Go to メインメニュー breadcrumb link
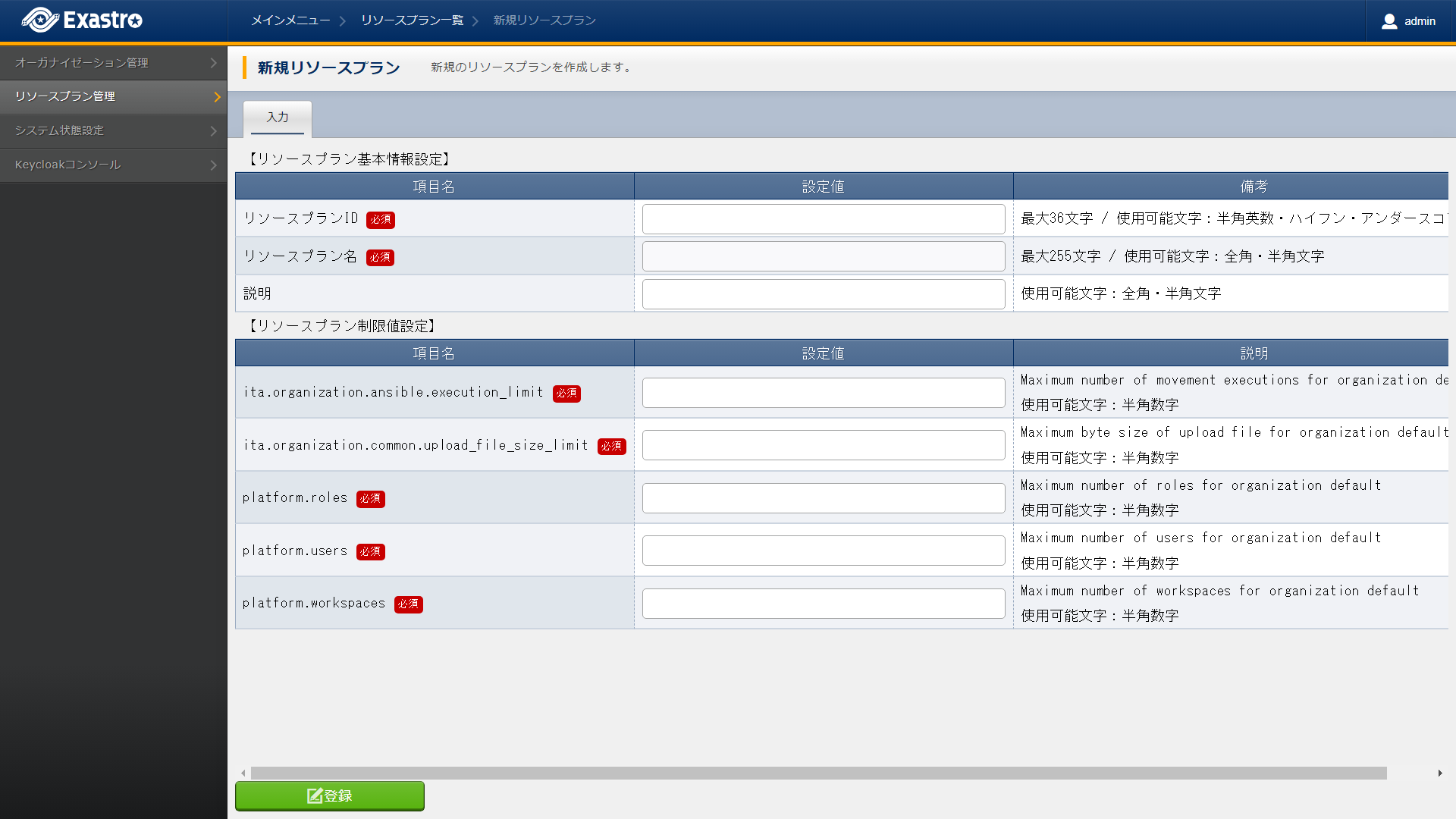Screen dimensions: 1456x819 [x=290, y=20]
